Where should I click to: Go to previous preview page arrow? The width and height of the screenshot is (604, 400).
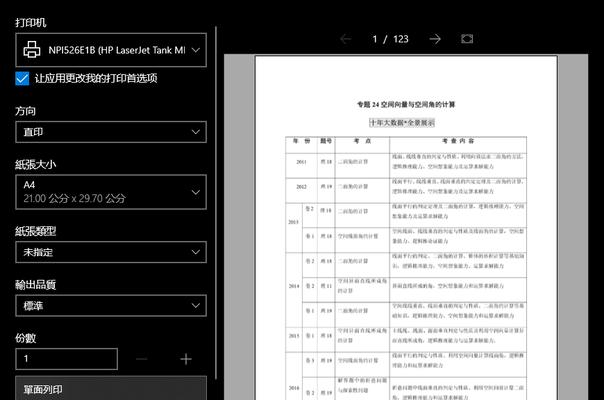click(x=346, y=39)
